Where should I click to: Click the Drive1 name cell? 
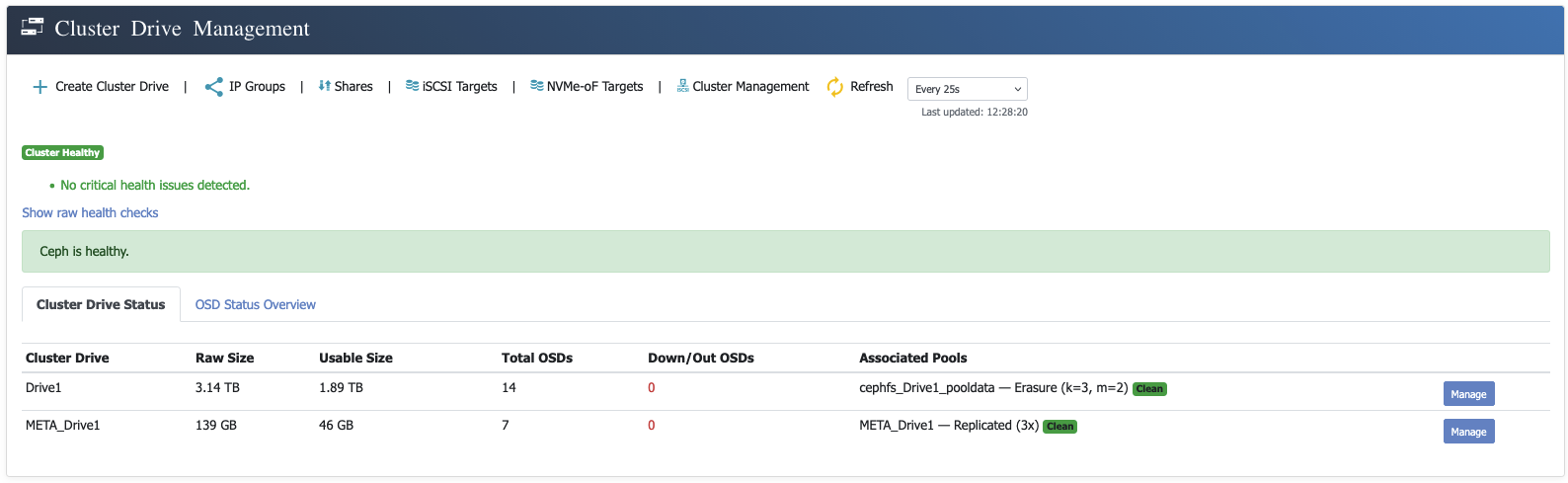[x=43, y=387]
